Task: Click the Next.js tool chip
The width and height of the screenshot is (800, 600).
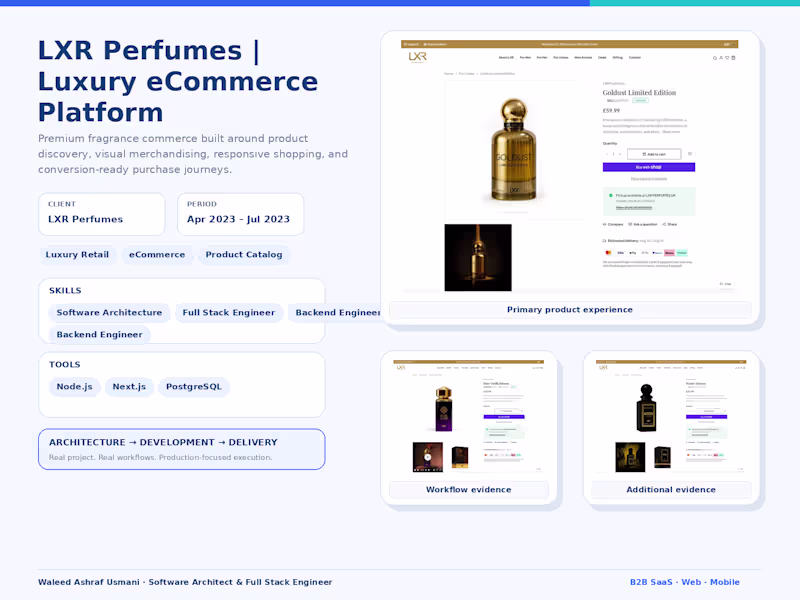Action: [129, 387]
